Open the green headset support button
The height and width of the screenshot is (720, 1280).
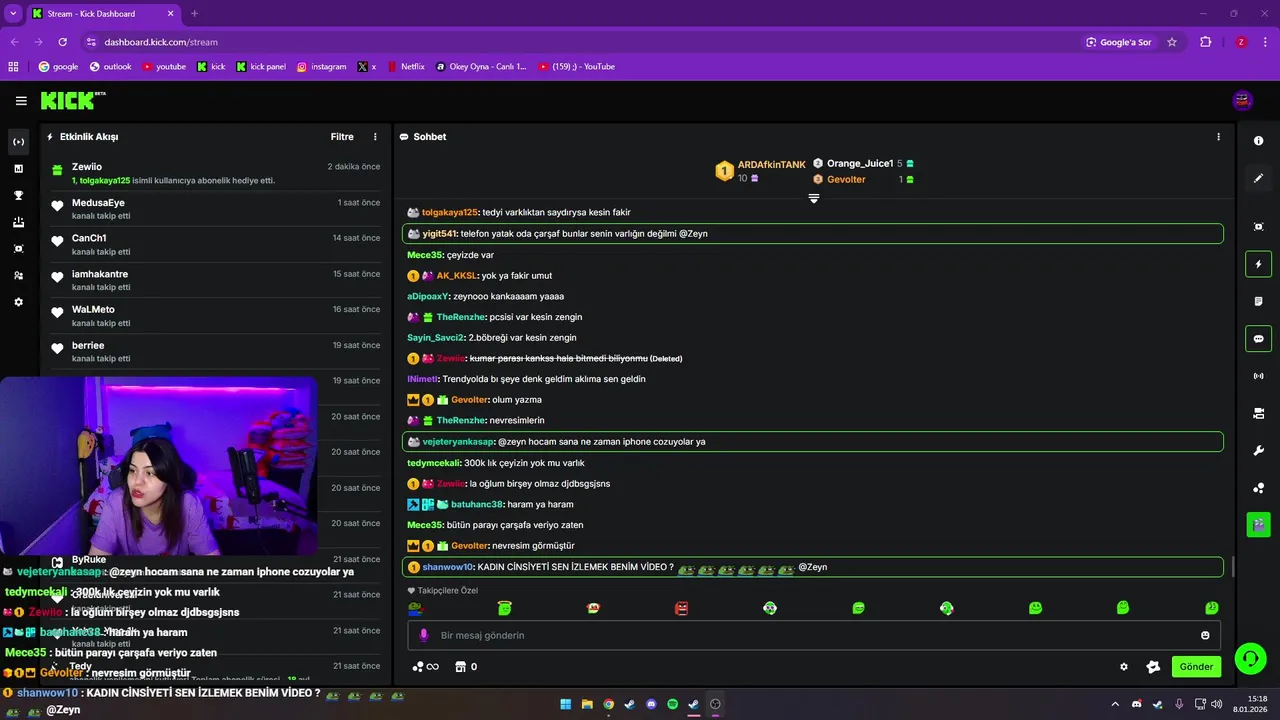1250,659
